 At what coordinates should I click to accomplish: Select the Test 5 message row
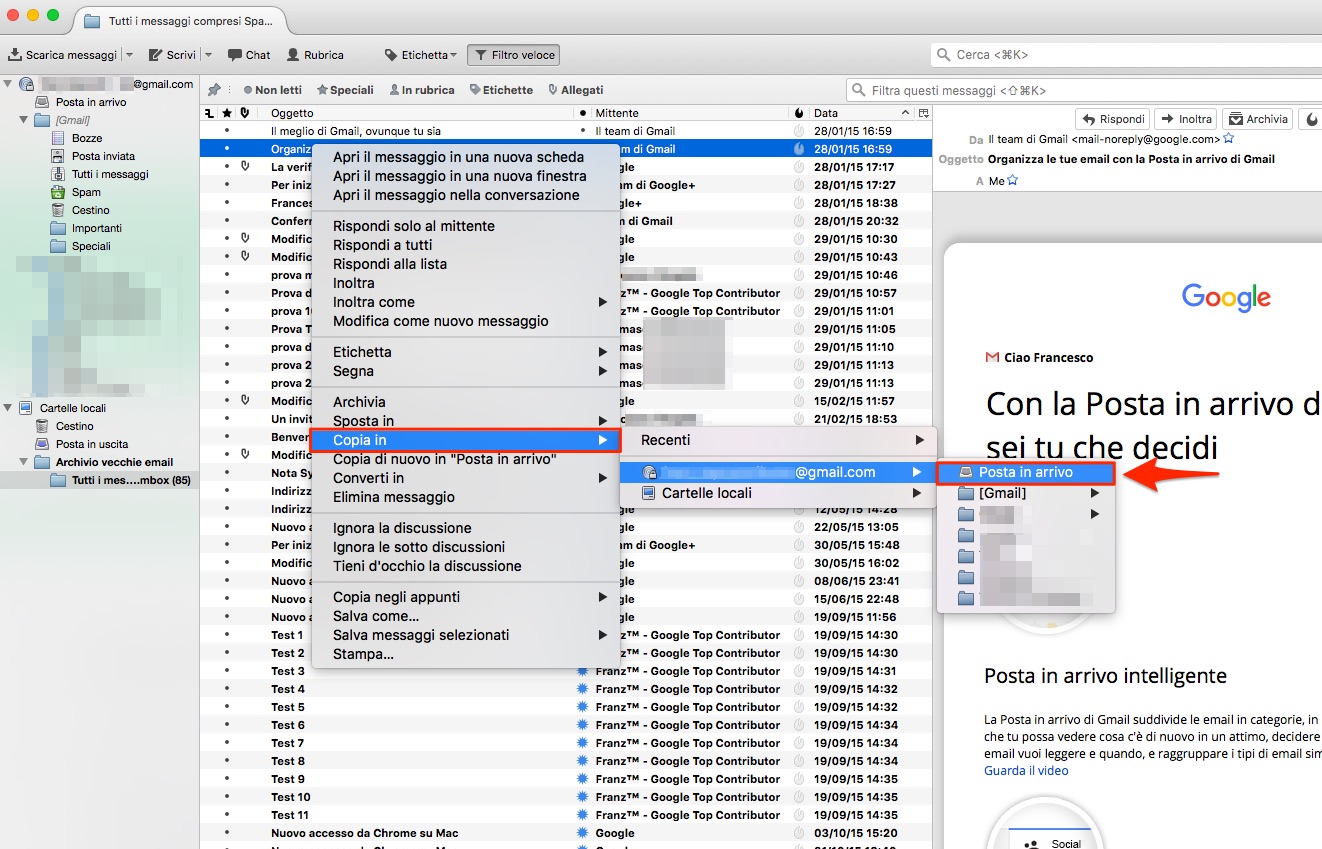tap(566, 707)
